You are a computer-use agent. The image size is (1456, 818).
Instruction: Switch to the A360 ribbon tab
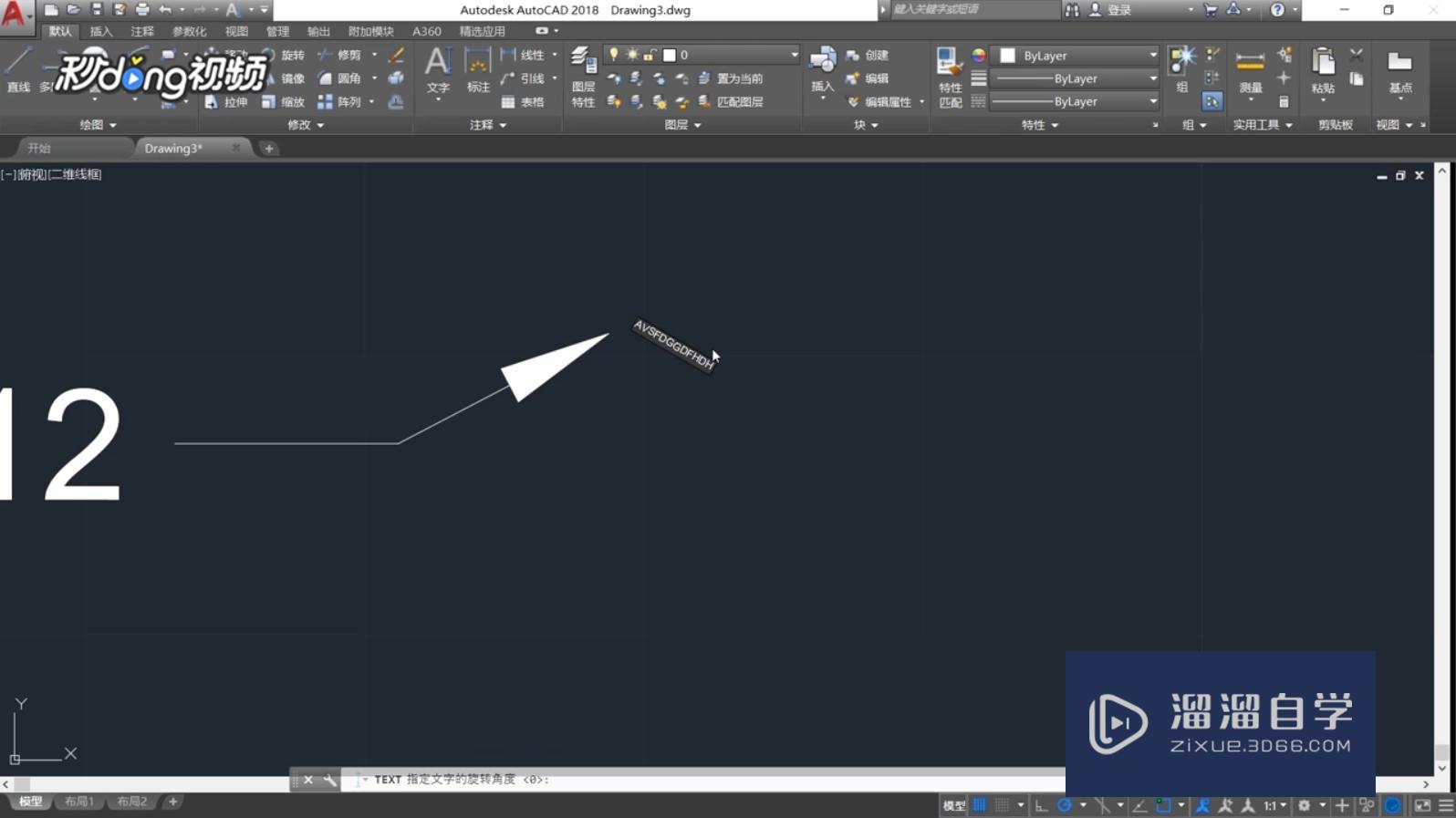tap(426, 31)
